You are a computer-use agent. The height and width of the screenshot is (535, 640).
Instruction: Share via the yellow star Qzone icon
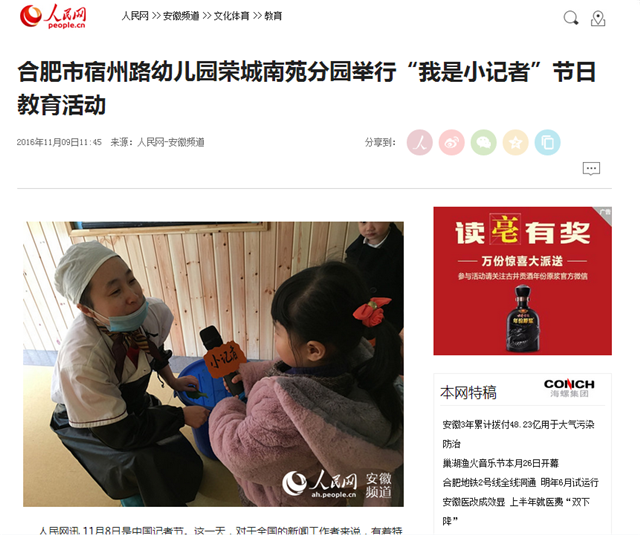click(516, 142)
